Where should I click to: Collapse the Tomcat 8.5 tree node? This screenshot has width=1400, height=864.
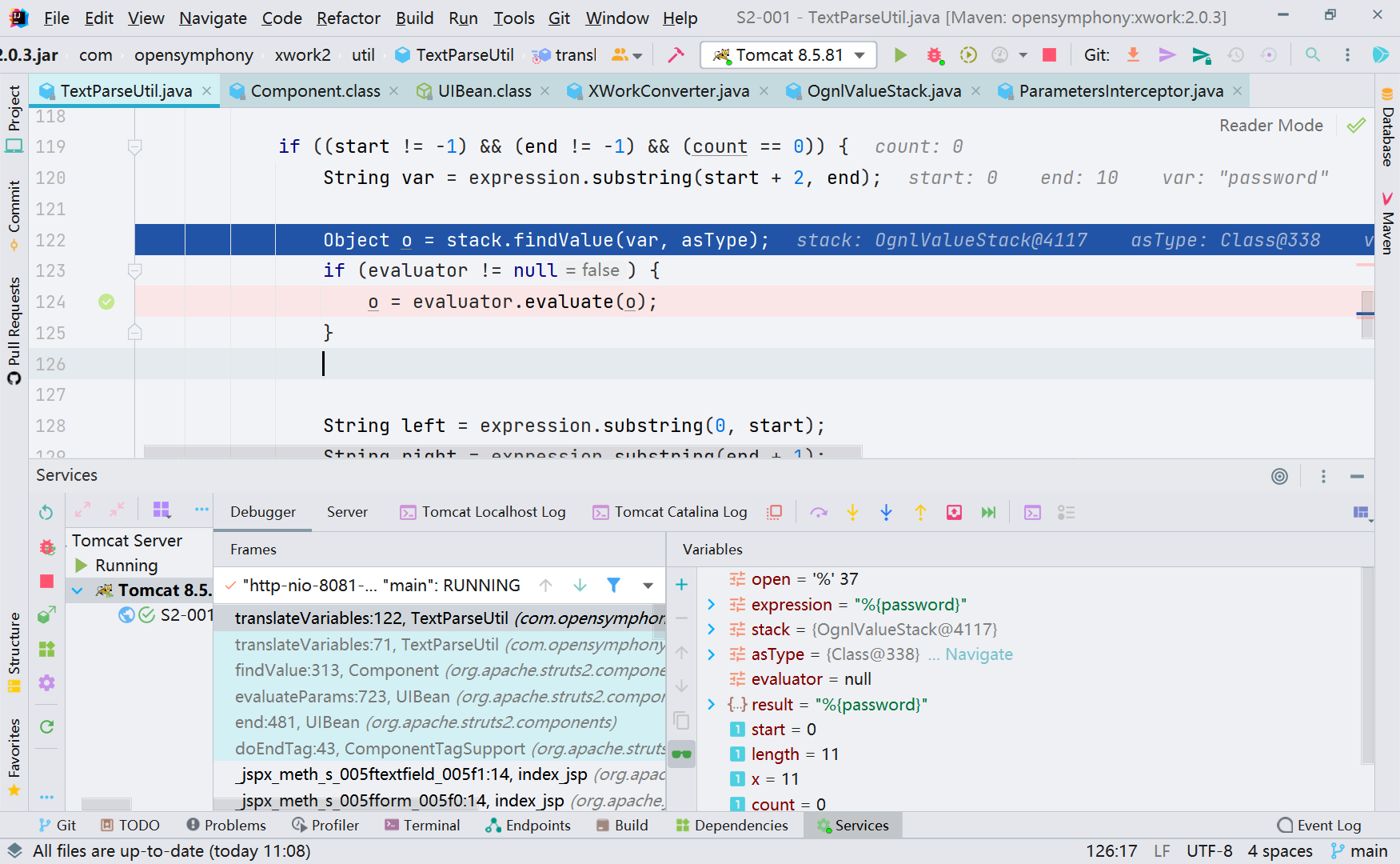[x=78, y=590]
